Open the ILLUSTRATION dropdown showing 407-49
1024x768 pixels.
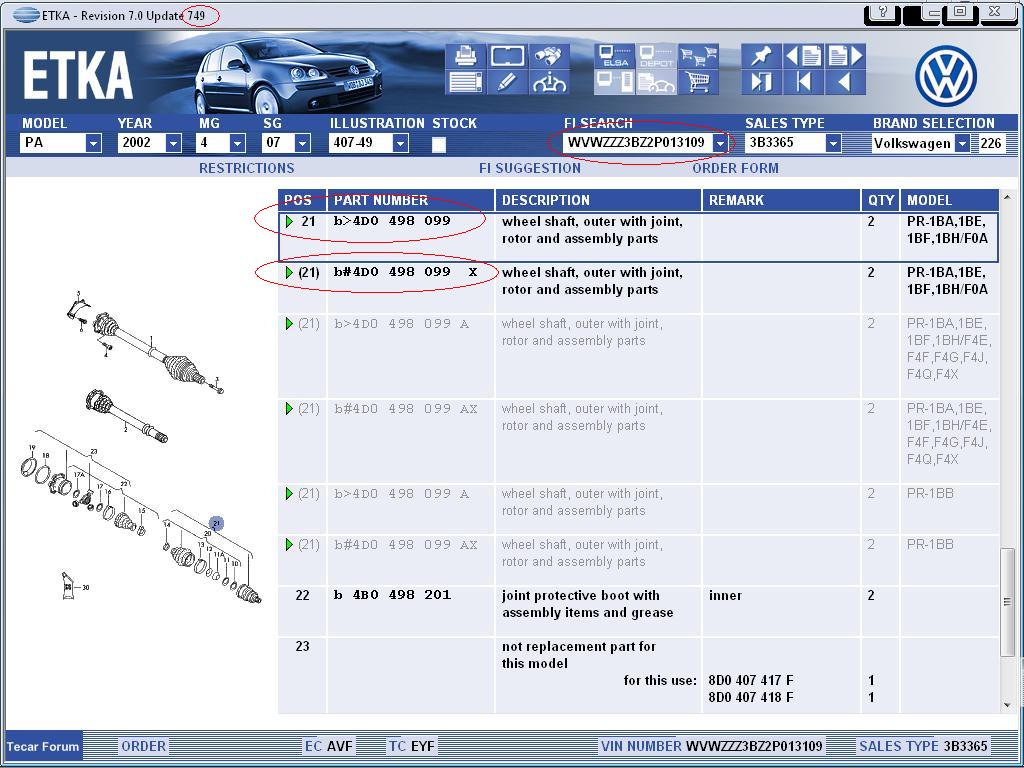(400, 142)
